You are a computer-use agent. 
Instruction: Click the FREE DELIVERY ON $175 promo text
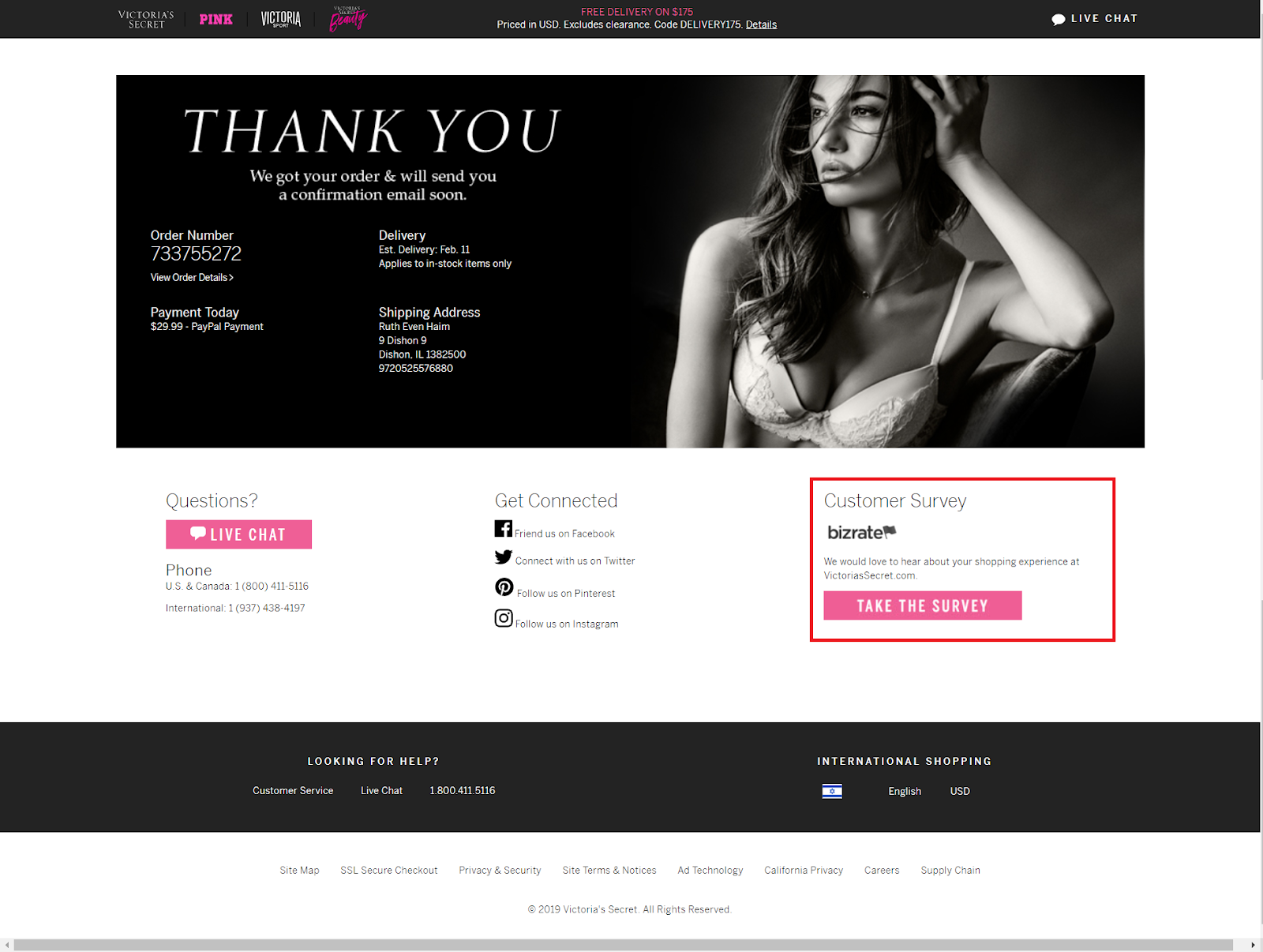coord(637,12)
